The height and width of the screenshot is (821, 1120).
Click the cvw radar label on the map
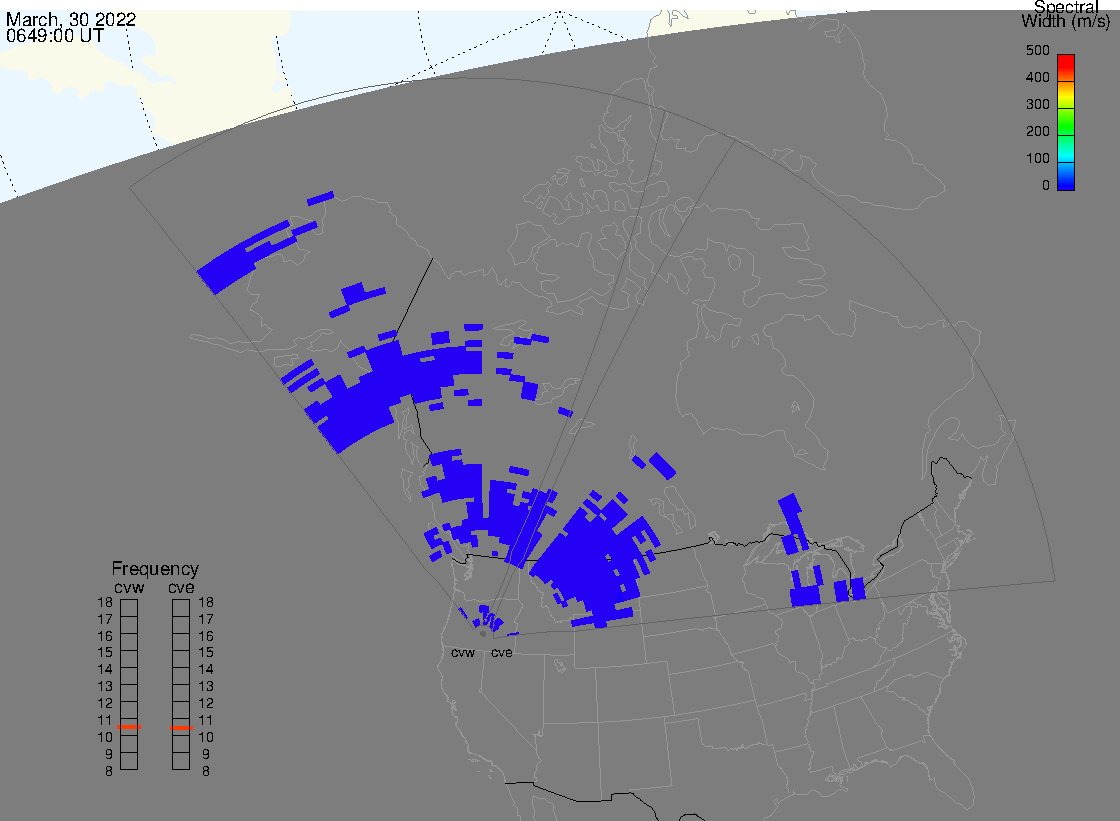463,653
